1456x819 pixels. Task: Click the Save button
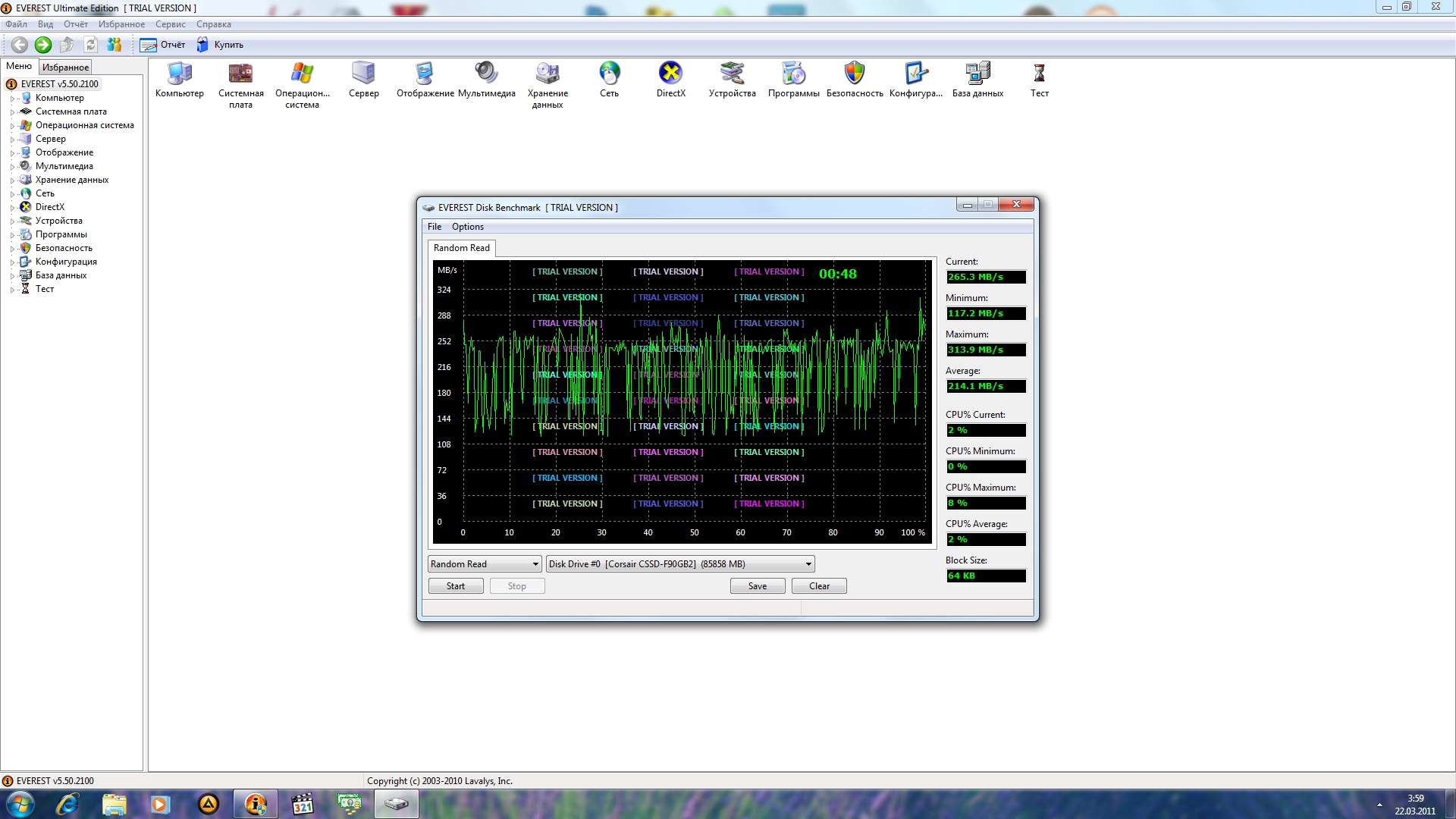757,586
